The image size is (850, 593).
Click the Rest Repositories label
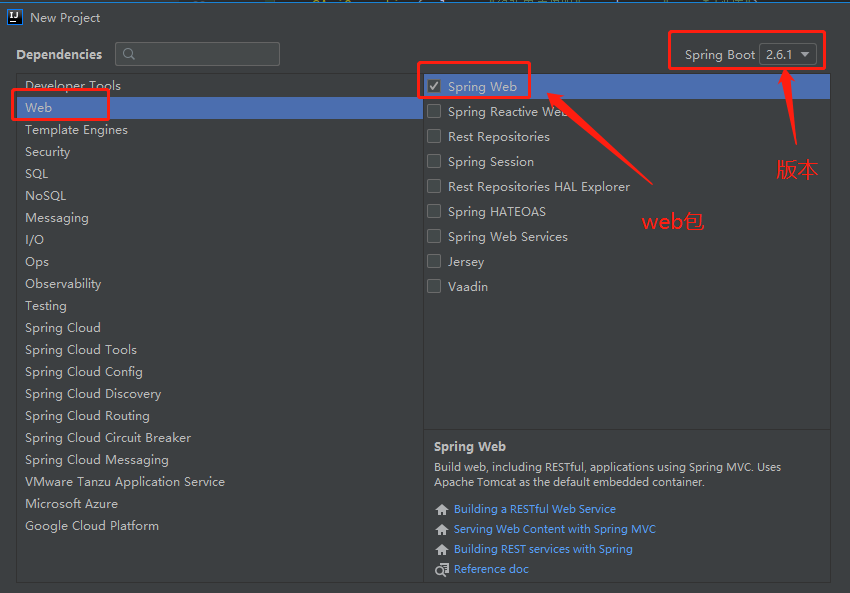(x=499, y=137)
